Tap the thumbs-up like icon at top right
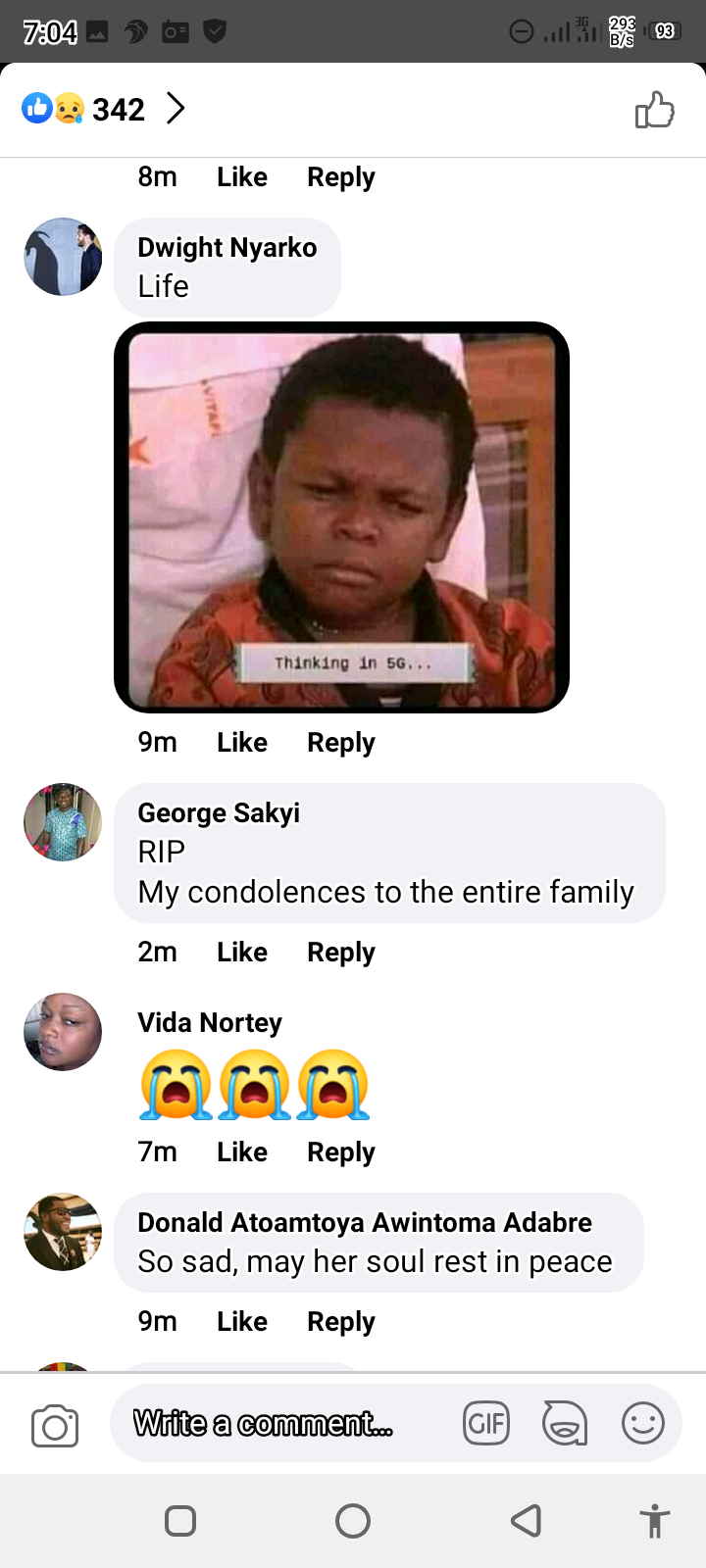Screen dimensions: 706x1568 pyautogui.click(x=655, y=110)
